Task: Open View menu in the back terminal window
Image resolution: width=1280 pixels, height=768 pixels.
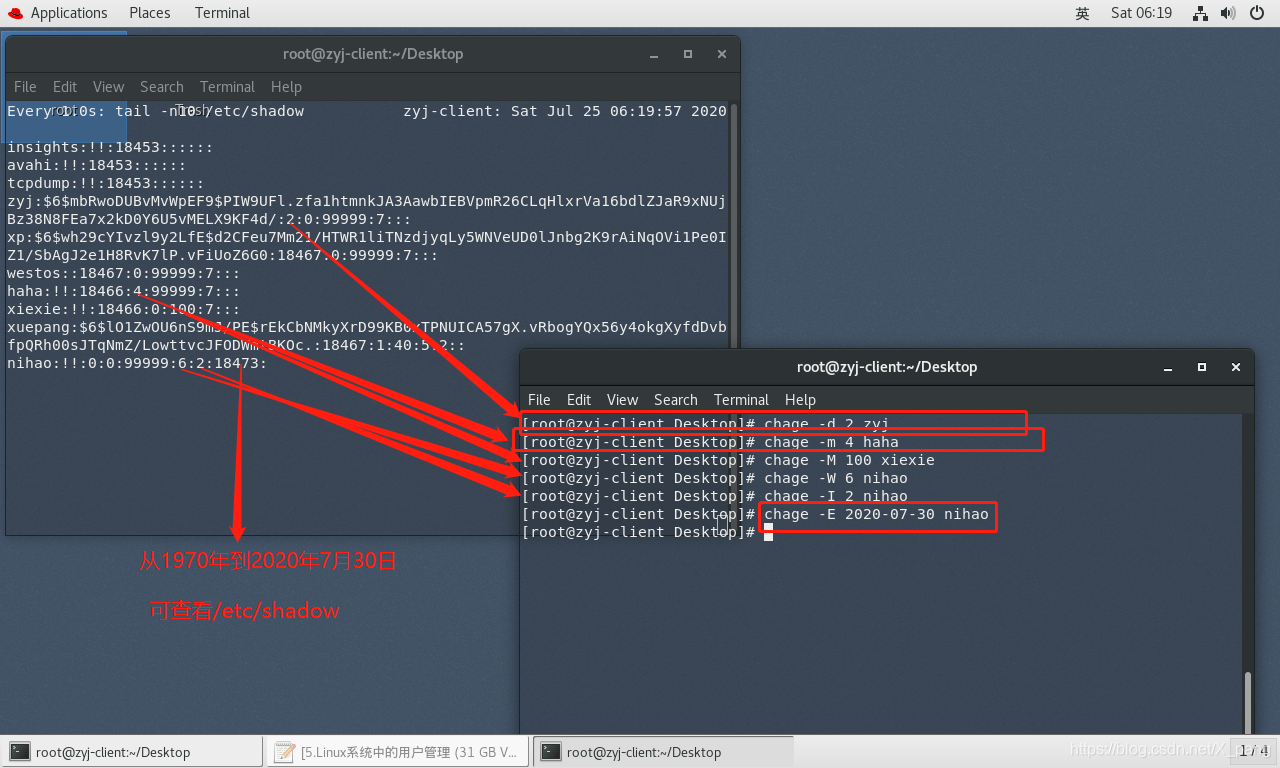Action: pyautogui.click(x=108, y=87)
